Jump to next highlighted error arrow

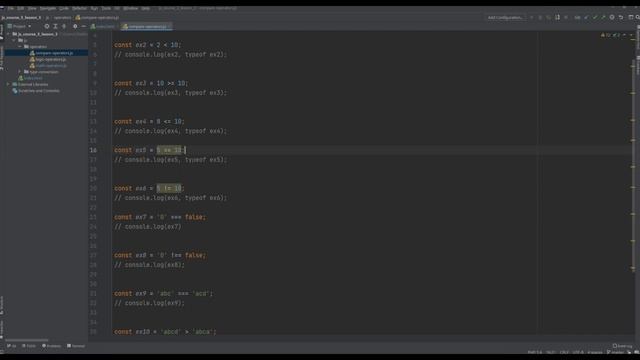[631, 35]
